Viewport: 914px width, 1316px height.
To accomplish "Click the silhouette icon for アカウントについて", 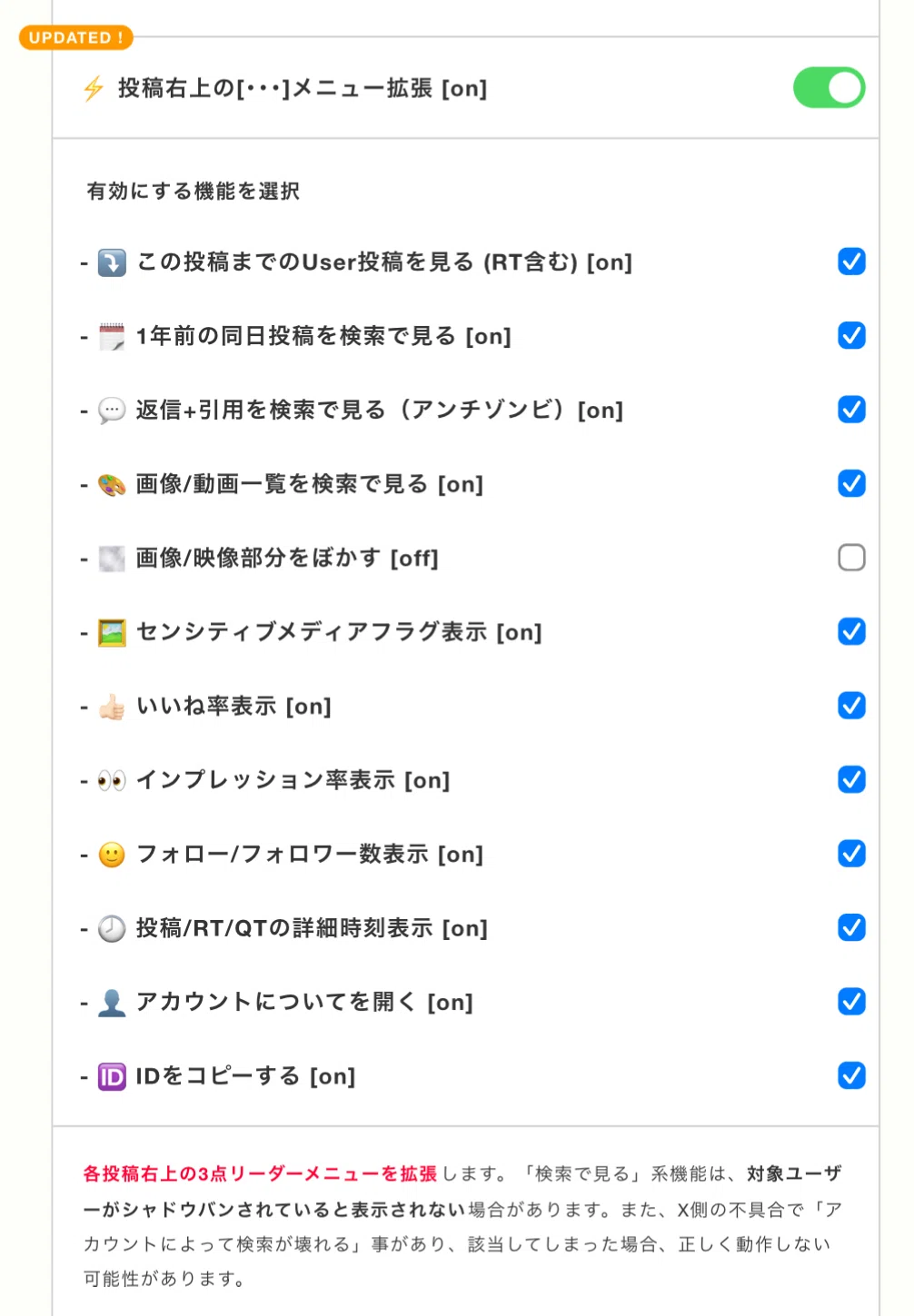I will click(x=112, y=1003).
